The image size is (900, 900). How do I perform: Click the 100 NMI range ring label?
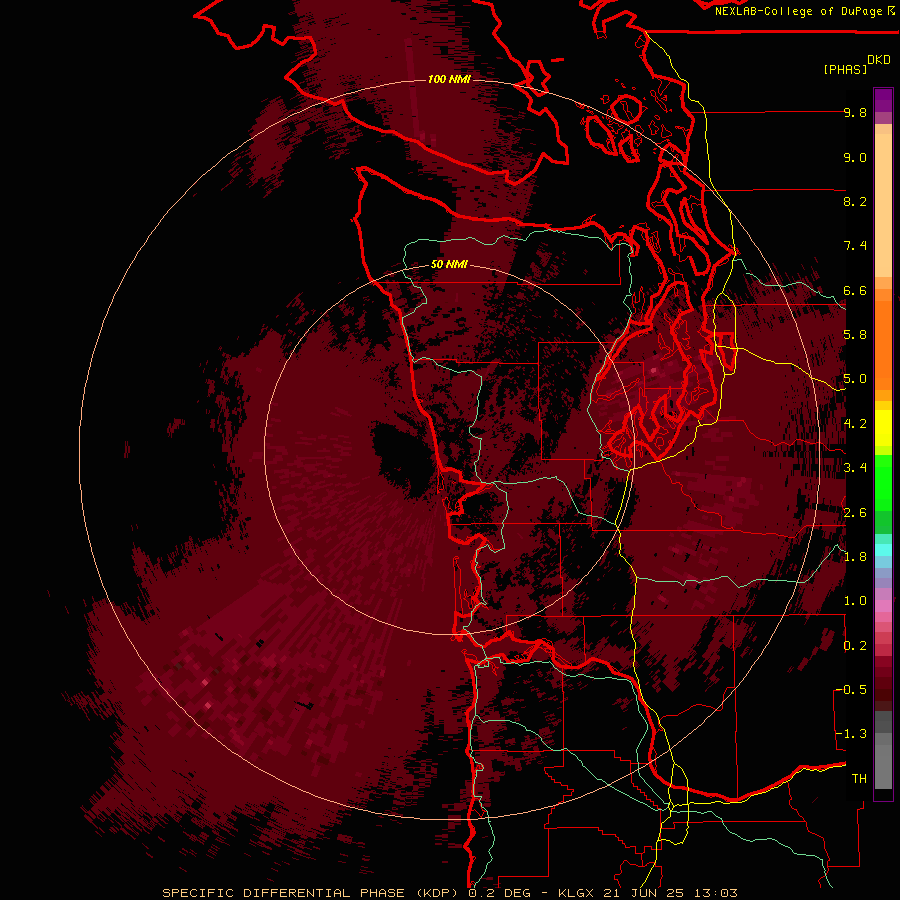(x=449, y=79)
